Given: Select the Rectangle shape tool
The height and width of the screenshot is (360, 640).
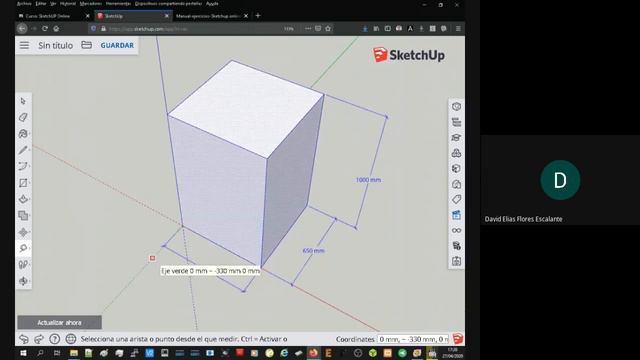Looking at the screenshot, I should 23,183.
